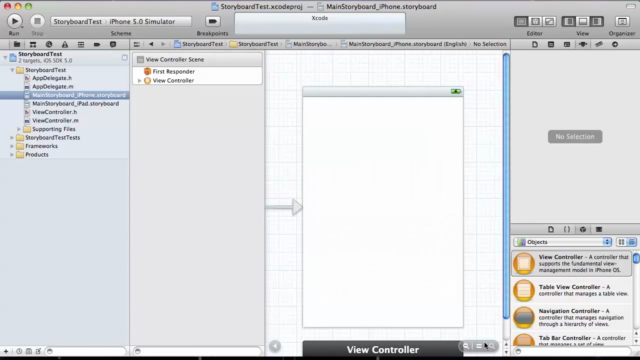Select Table View Controller library object

tap(571, 291)
